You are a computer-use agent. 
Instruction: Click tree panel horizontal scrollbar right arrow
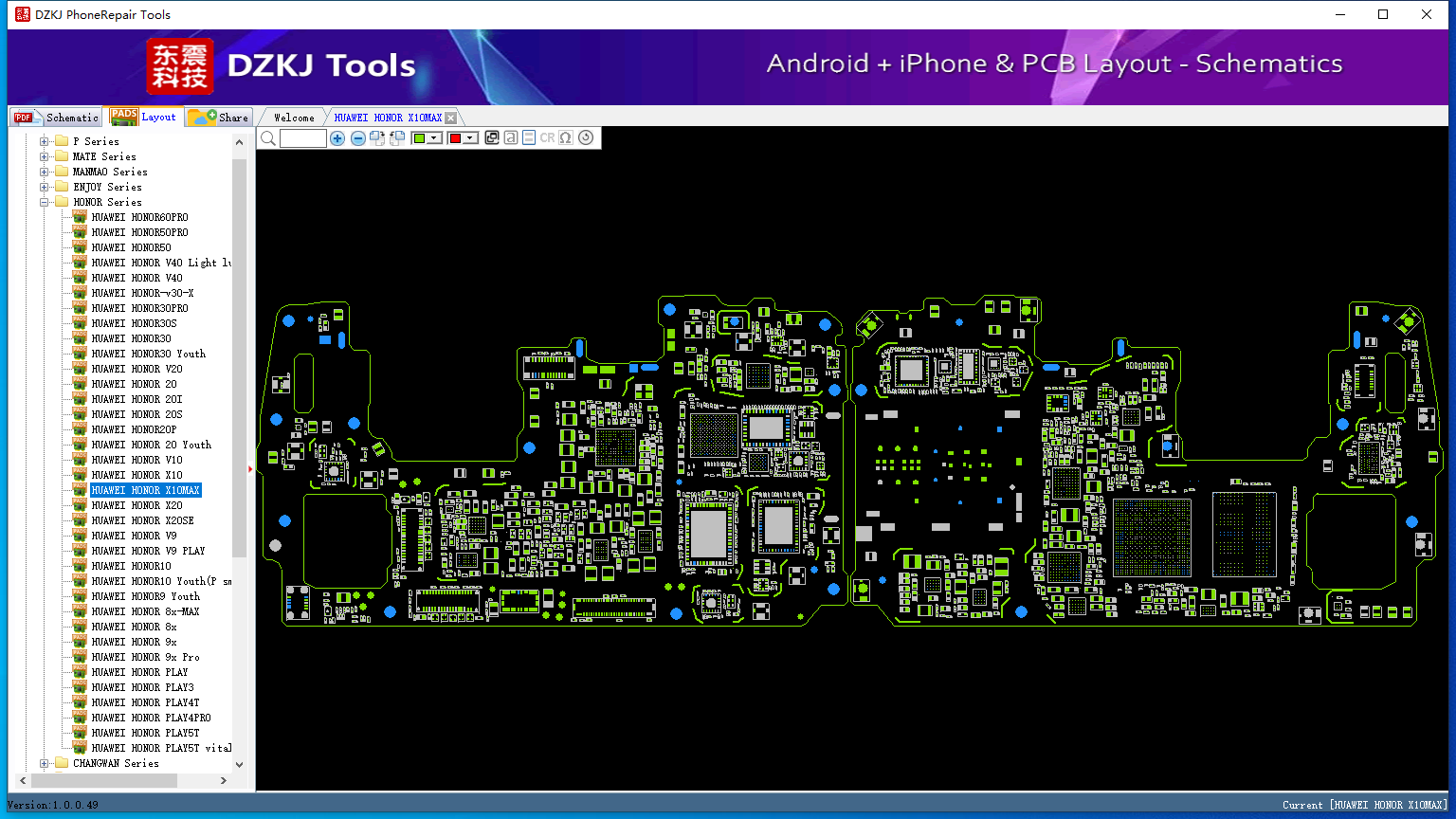pyautogui.click(x=224, y=780)
